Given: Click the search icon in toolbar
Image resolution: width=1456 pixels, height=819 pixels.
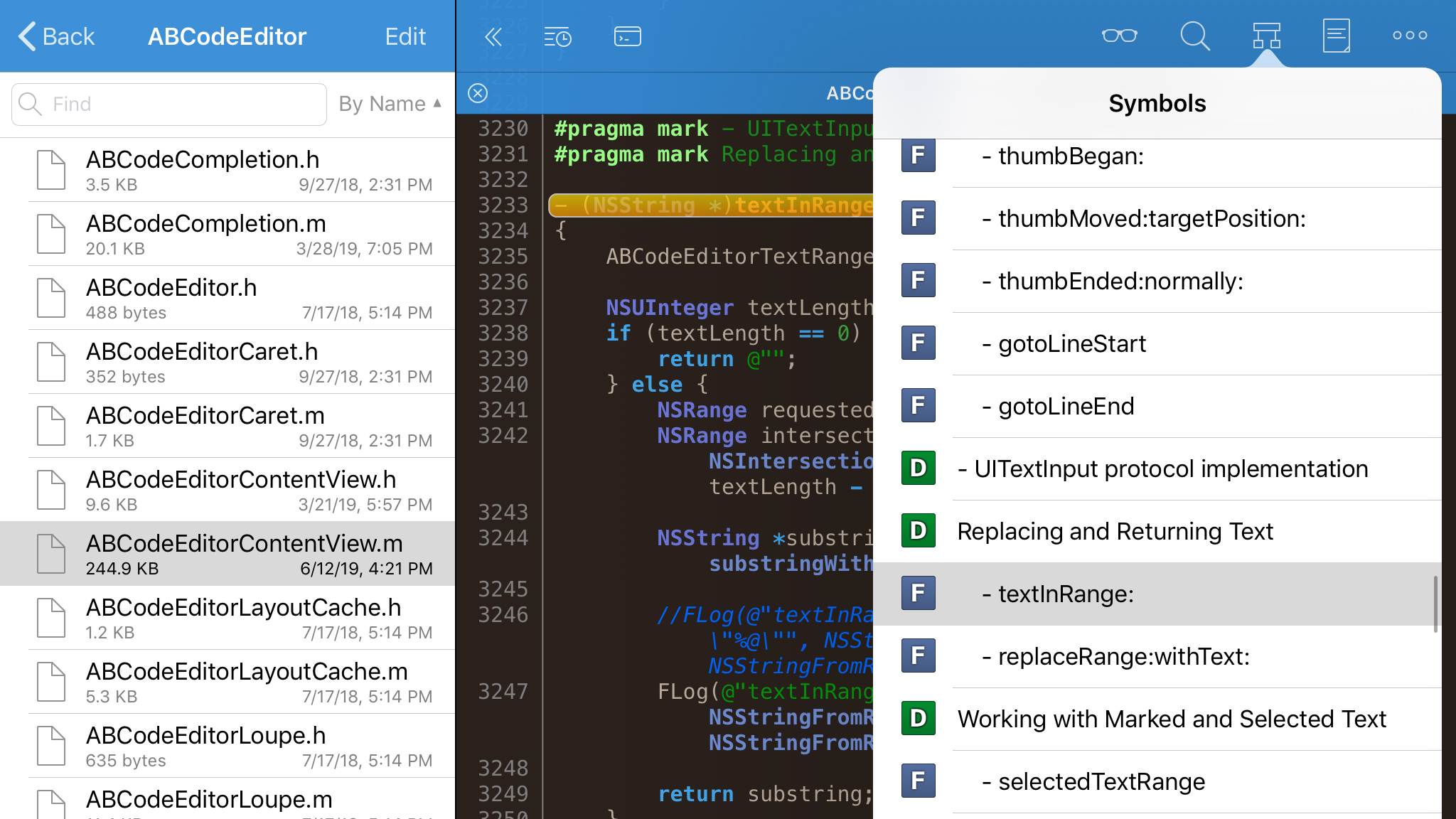Looking at the screenshot, I should click(x=1194, y=37).
